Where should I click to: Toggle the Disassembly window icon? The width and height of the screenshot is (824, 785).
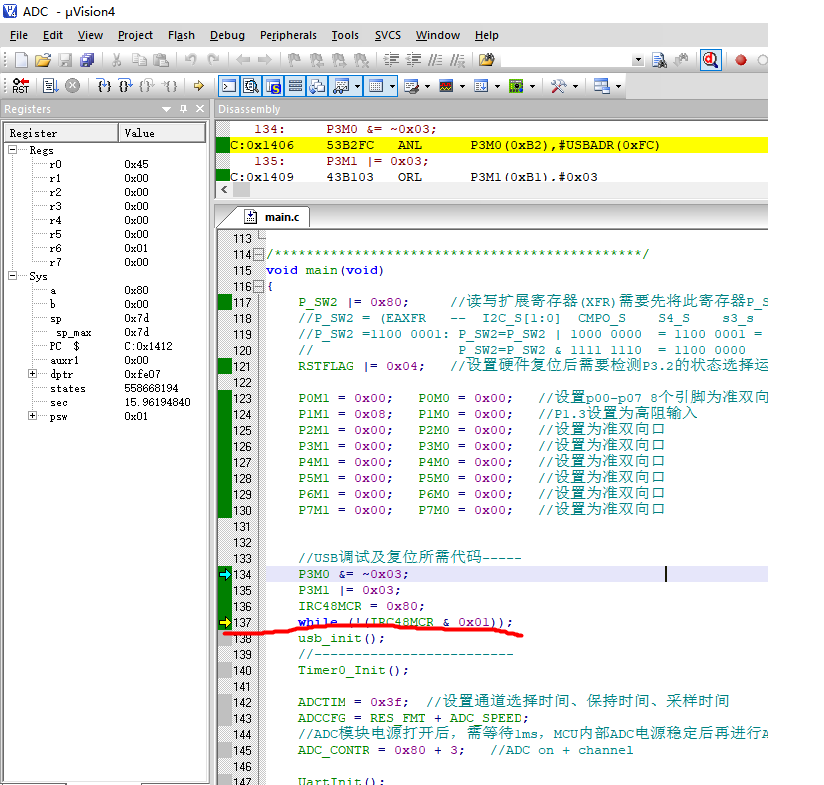(251, 86)
